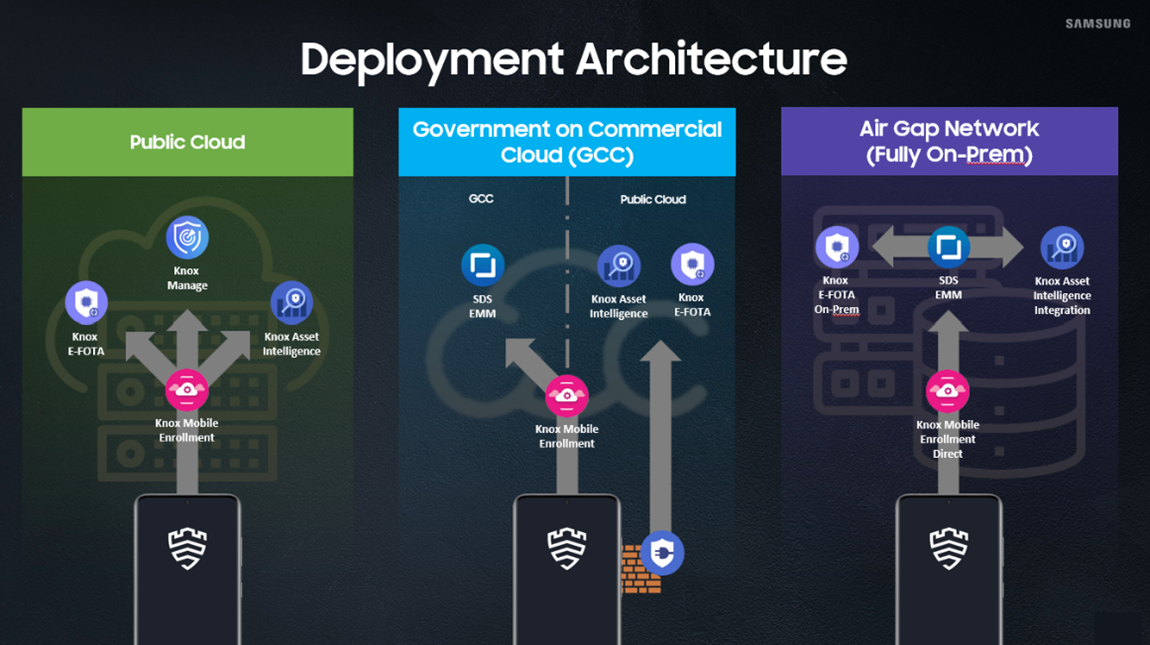Click the Air Gap Network (Fully On-Prem) header
The width and height of the screenshot is (1150, 645).
(x=949, y=141)
